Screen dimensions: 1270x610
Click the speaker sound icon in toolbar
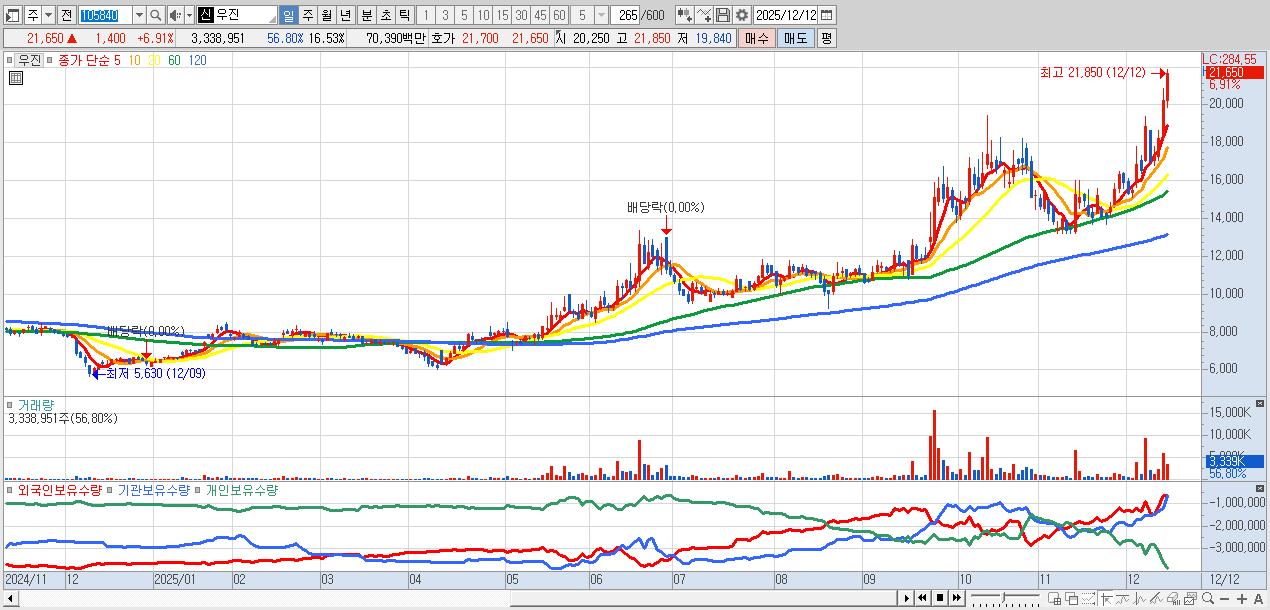click(x=175, y=15)
